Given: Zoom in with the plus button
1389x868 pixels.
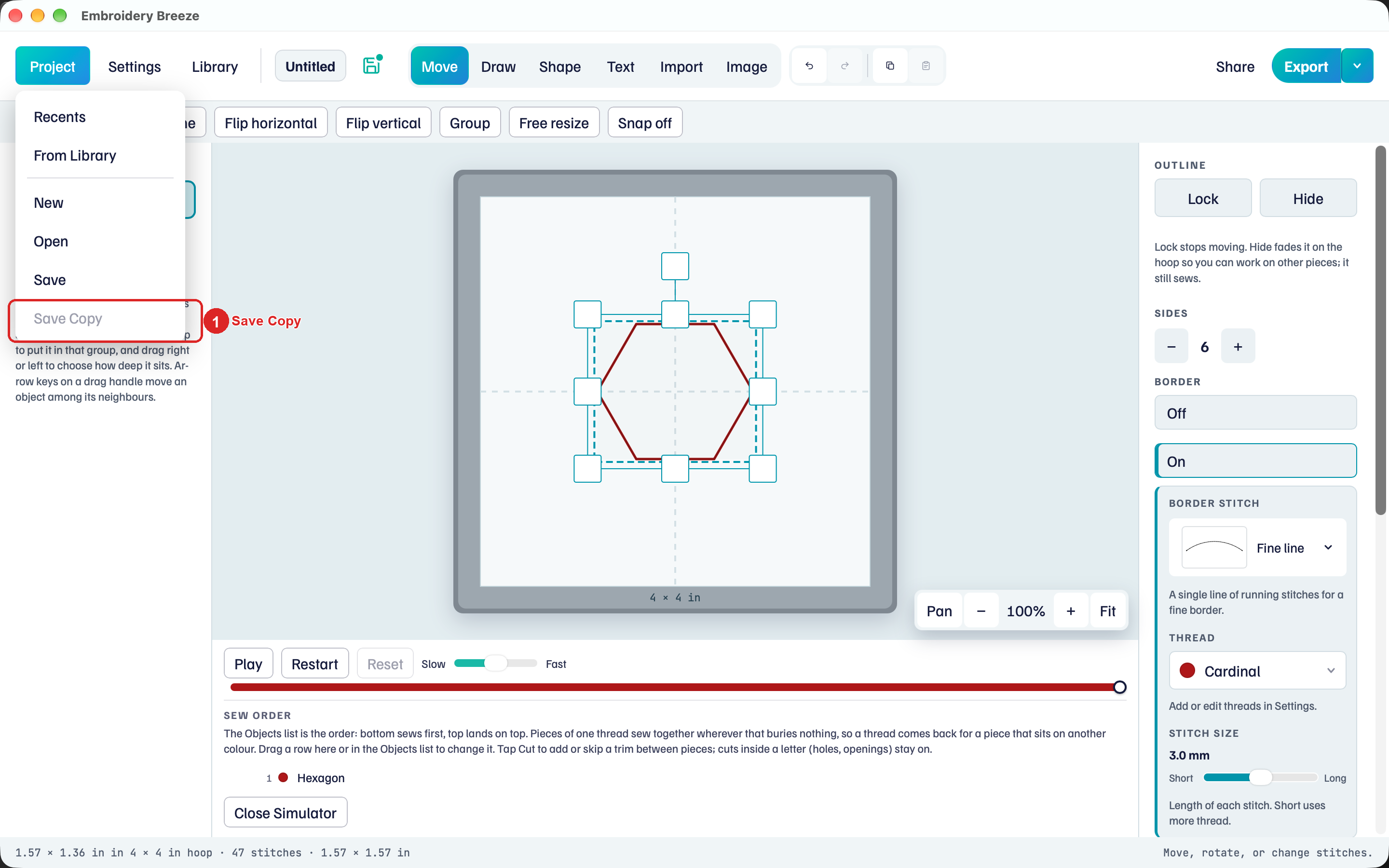Looking at the screenshot, I should (1071, 611).
